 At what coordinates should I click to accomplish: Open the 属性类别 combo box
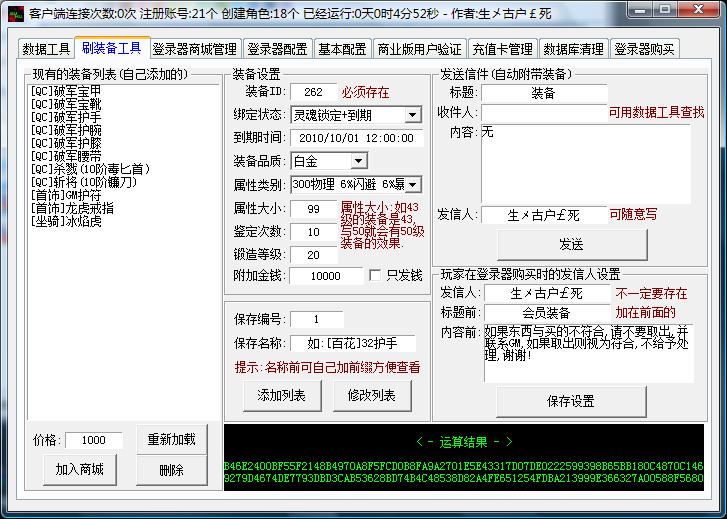pos(413,184)
